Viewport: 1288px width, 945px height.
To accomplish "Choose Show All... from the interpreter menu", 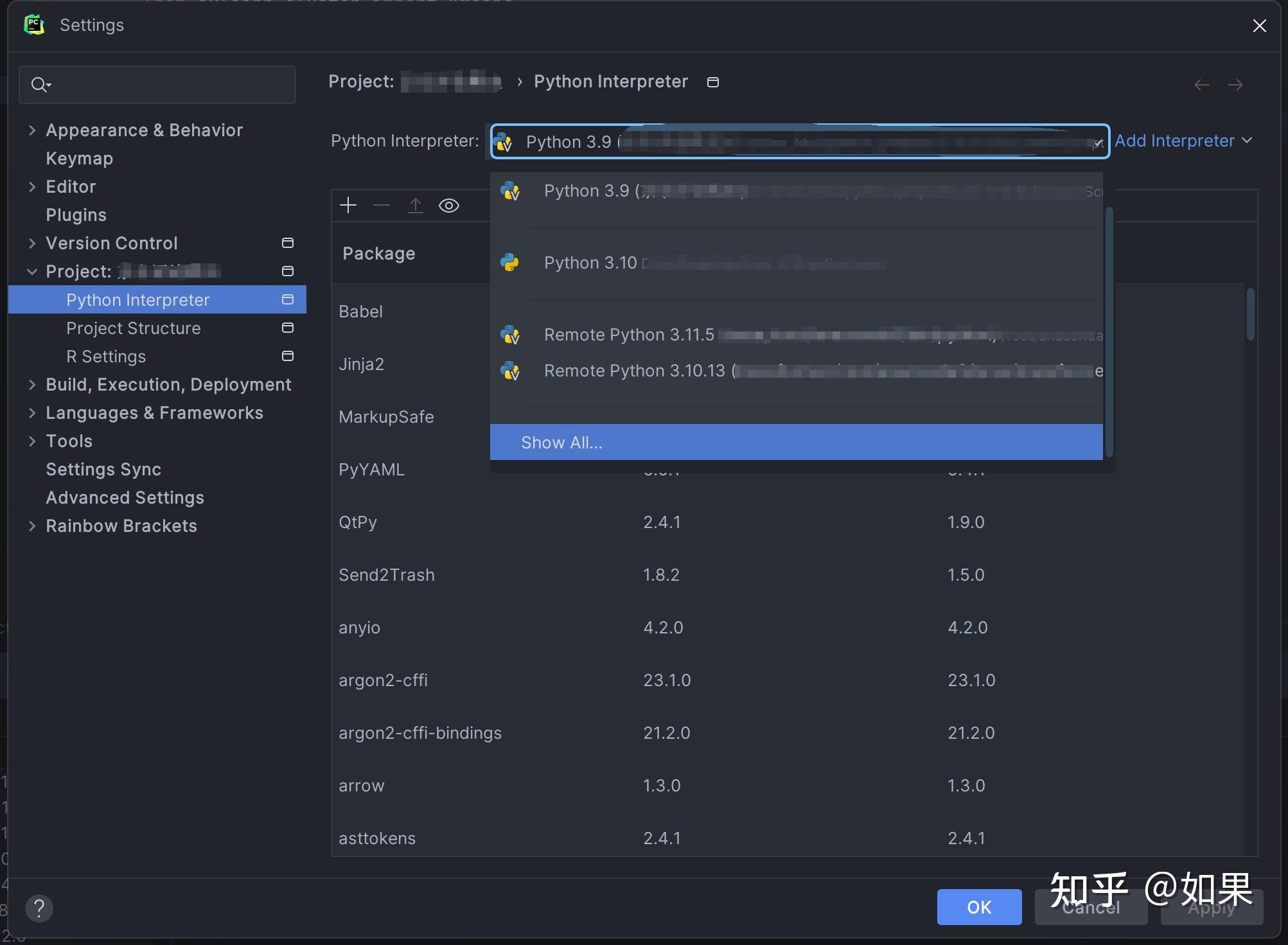I will pos(561,442).
